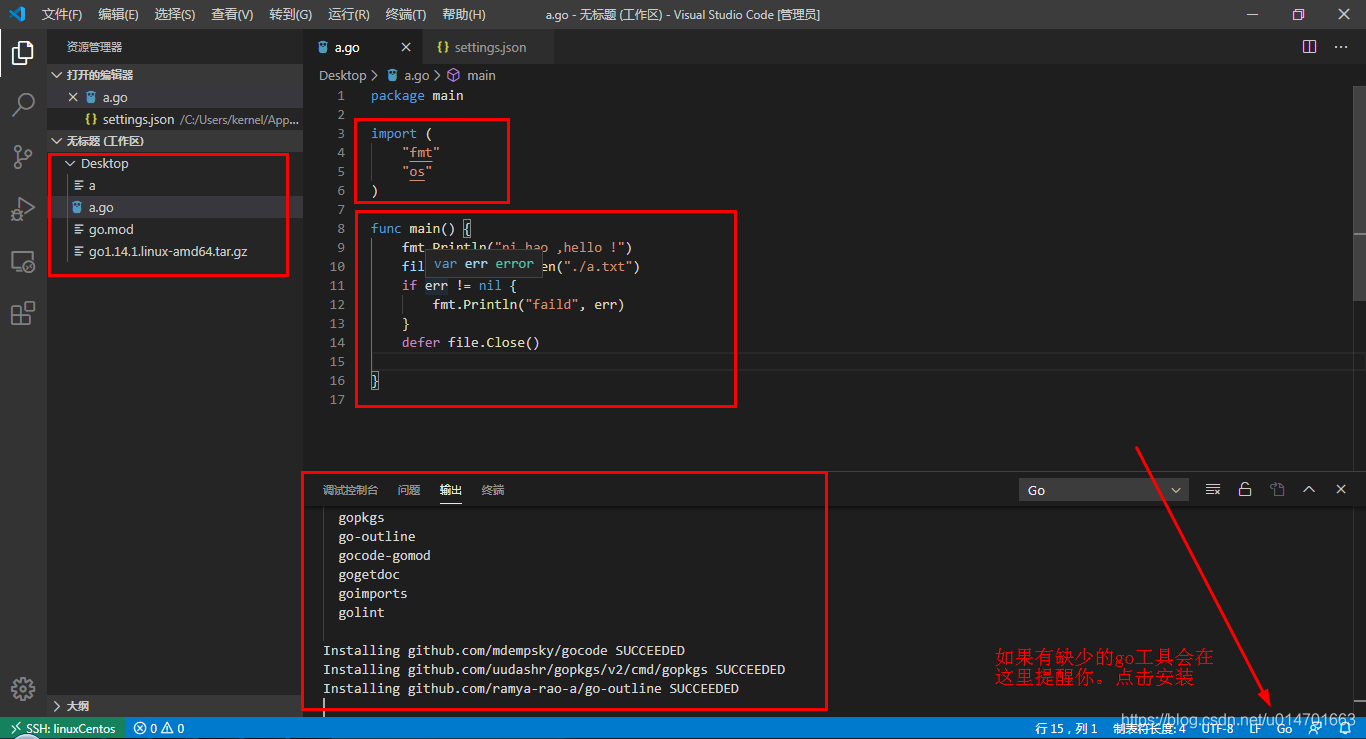Open the Remote Explorer view
The height and width of the screenshot is (739, 1366).
point(23,261)
